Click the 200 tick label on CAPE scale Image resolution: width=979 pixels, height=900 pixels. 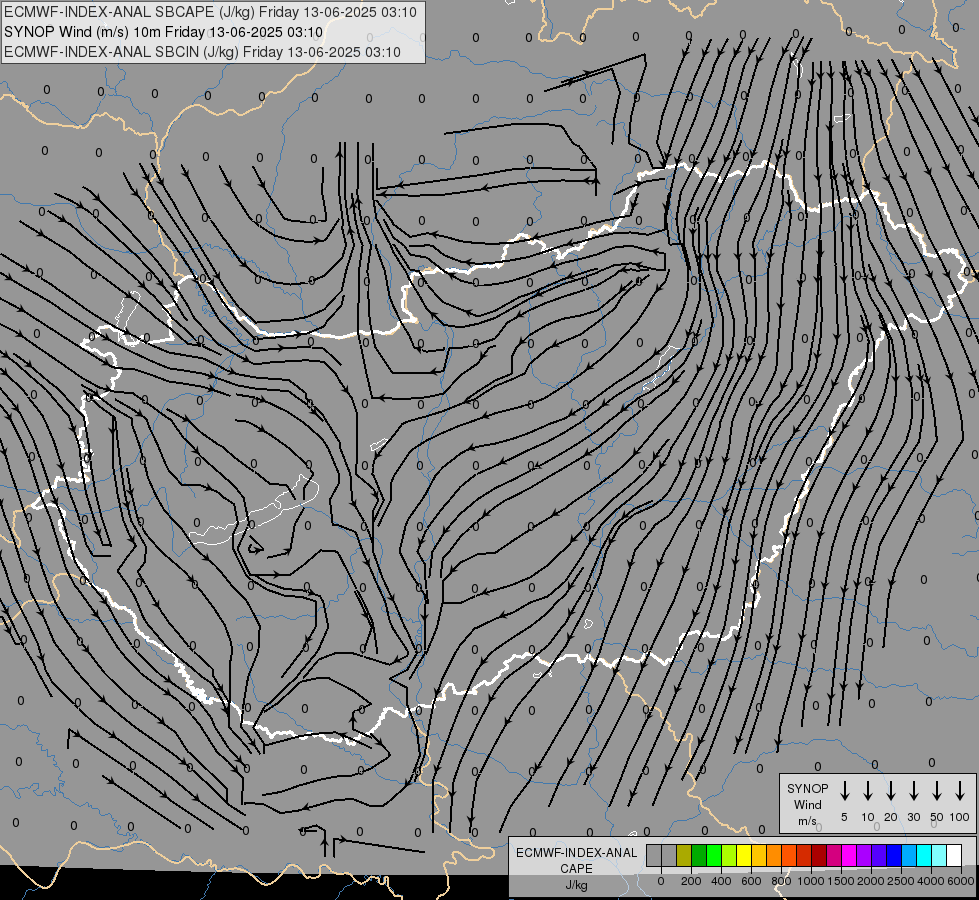click(691, 881)
